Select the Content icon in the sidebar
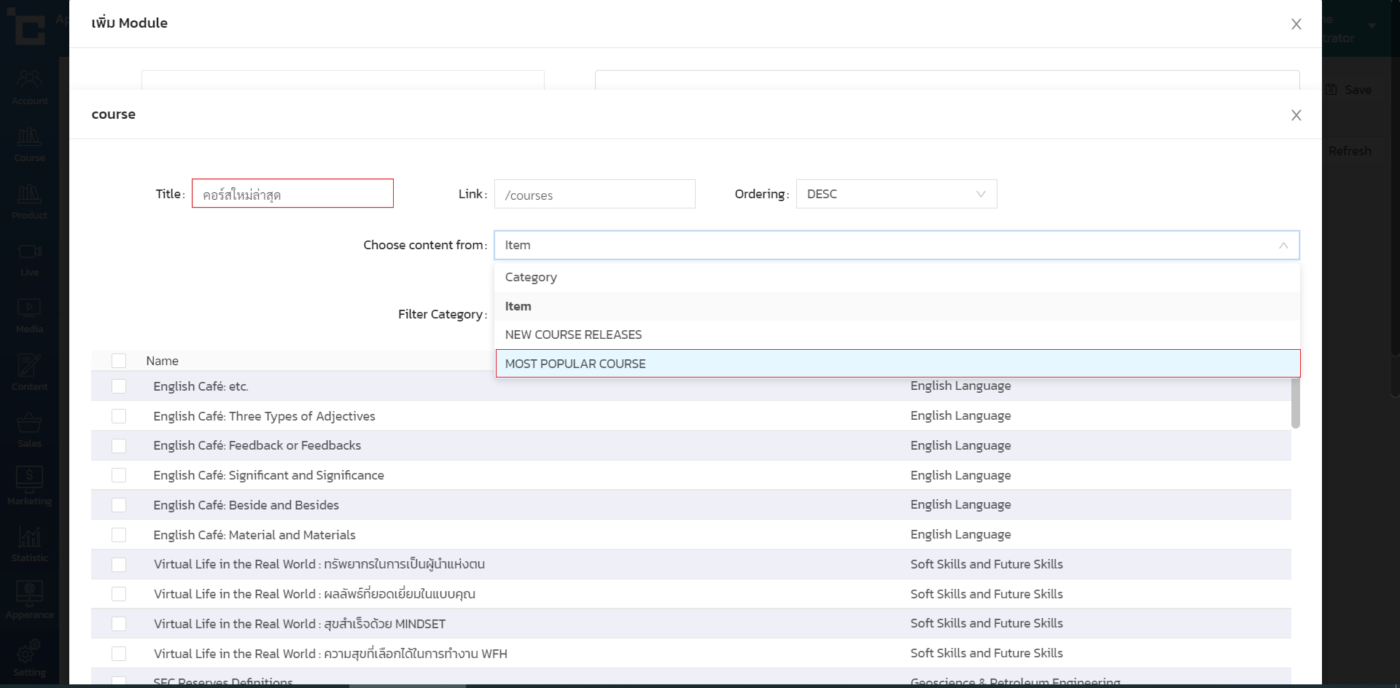Screen dimensions: 1400x688 click(x=29, y=370)
